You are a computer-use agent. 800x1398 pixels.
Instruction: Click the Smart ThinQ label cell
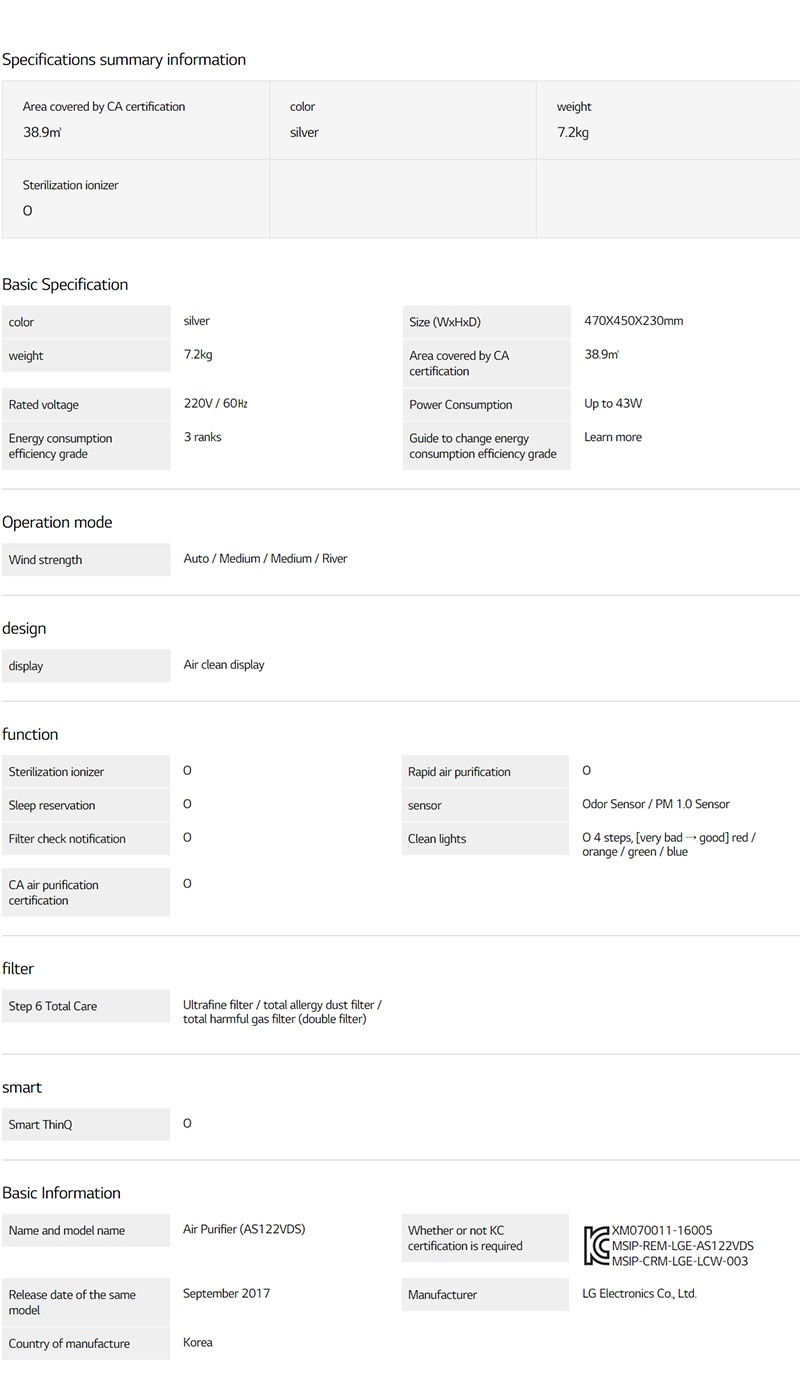[x=86, y=1125]
